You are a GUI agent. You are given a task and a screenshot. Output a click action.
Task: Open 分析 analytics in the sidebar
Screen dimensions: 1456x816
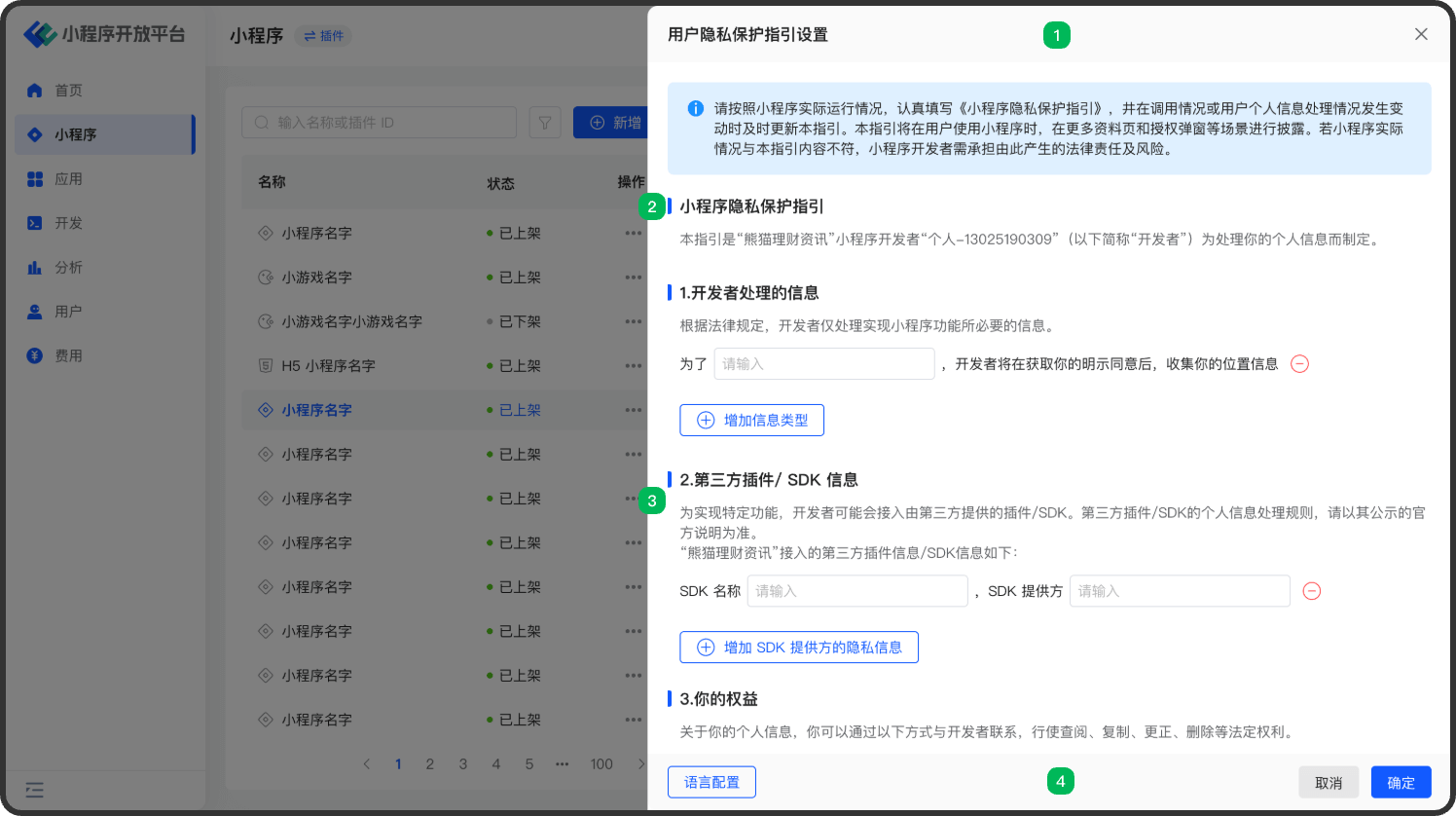pos(68,268)
